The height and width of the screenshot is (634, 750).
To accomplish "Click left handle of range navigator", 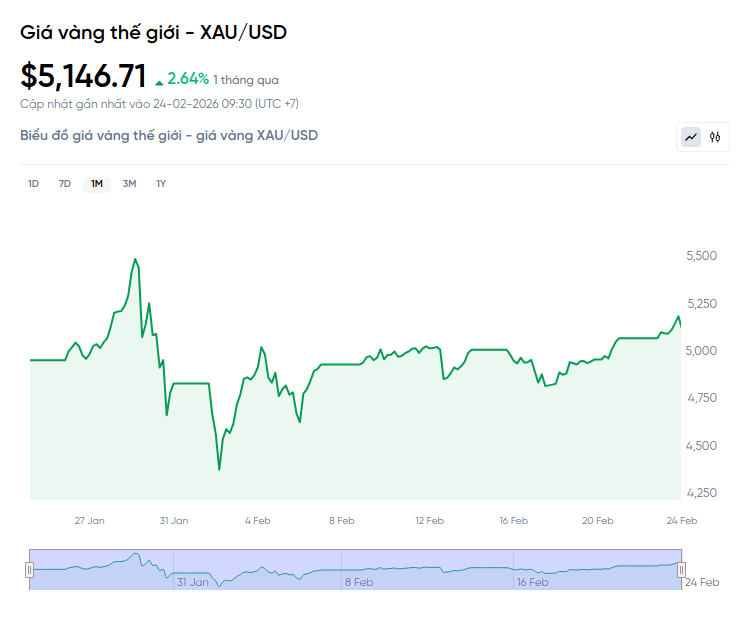I will coord(29,570).
